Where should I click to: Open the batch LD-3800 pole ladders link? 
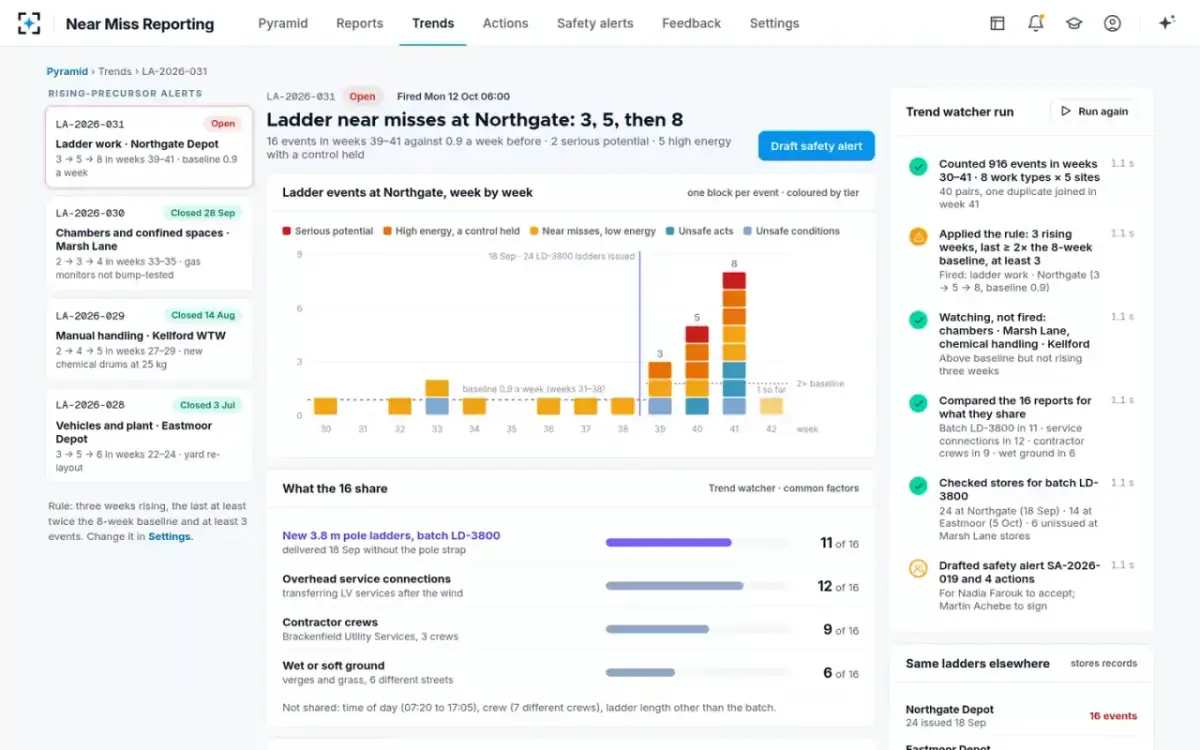(x=391, y=535)
